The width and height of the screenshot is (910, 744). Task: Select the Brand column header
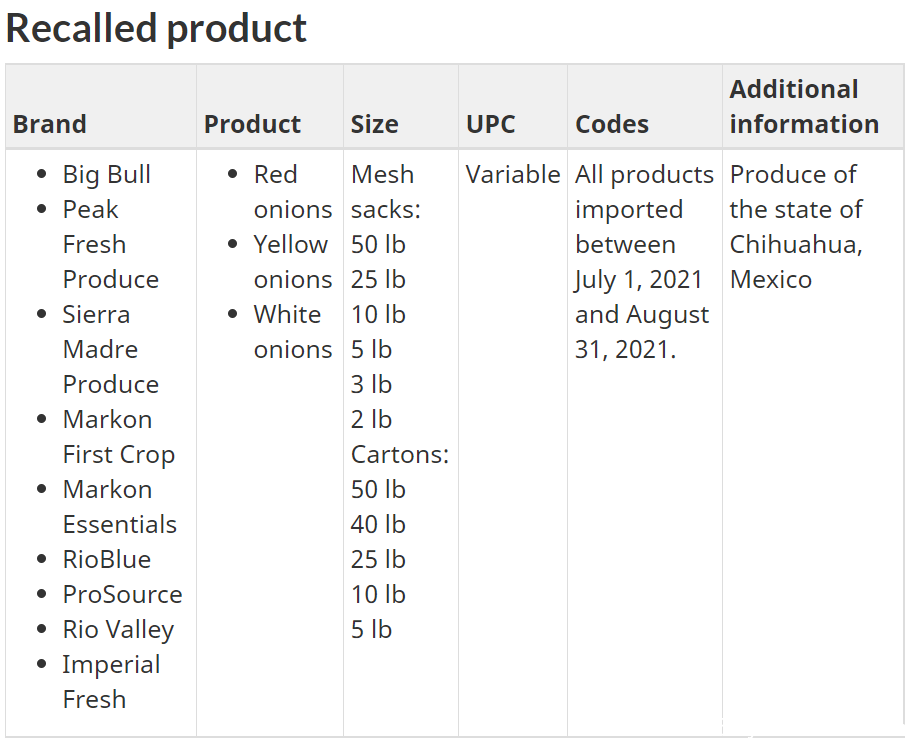pos(50,124)
